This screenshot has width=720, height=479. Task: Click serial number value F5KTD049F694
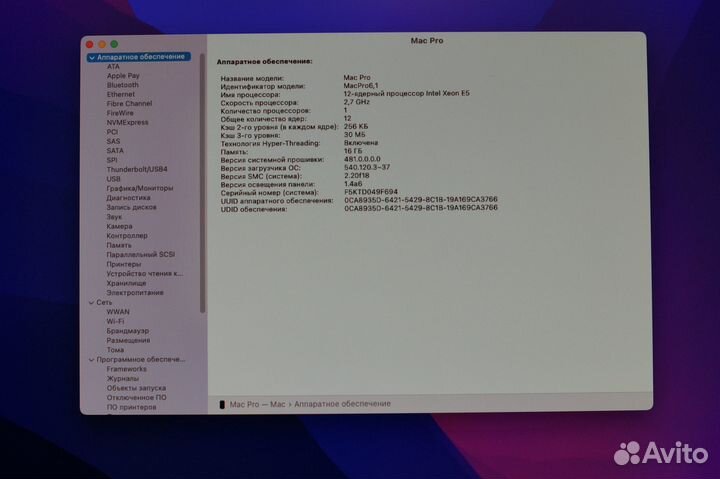(371, 192)
